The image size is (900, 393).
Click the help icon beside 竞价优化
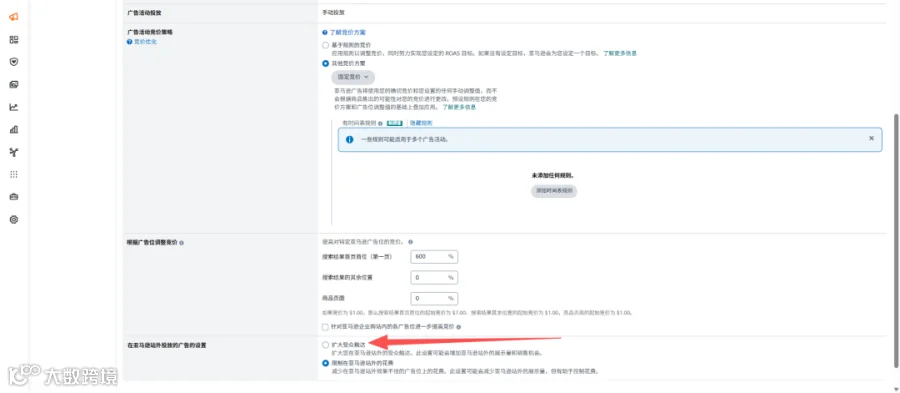click(130, 42)
